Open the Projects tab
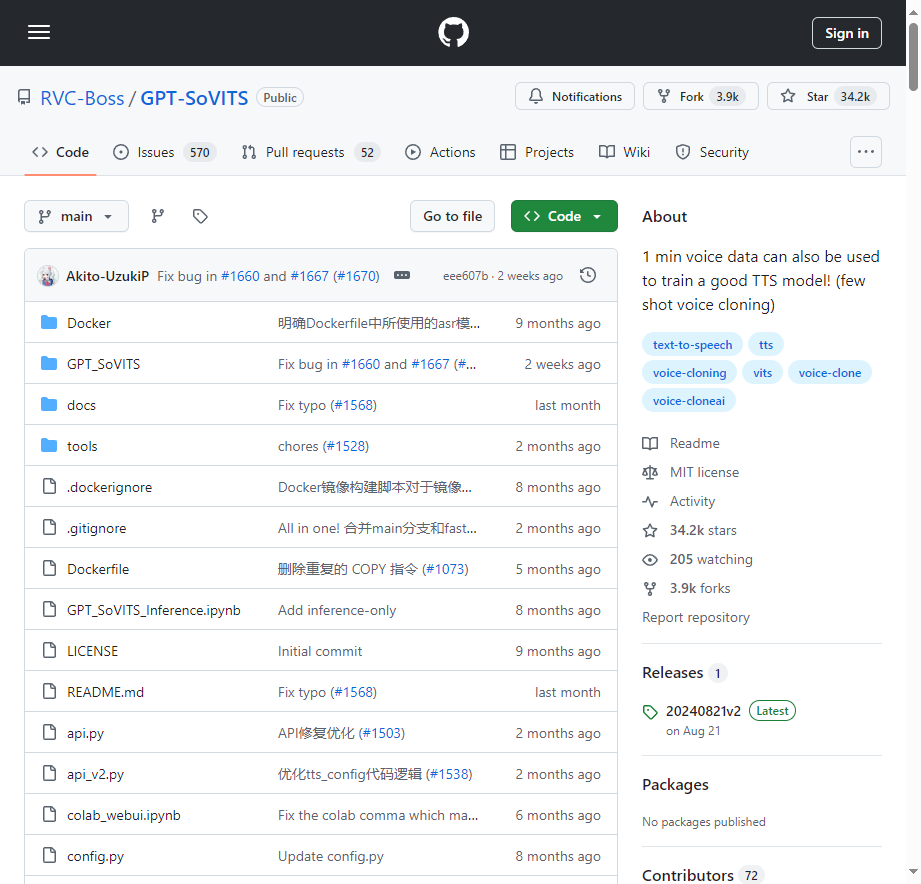This screenshot has width=921, height=884. point(536,152)
